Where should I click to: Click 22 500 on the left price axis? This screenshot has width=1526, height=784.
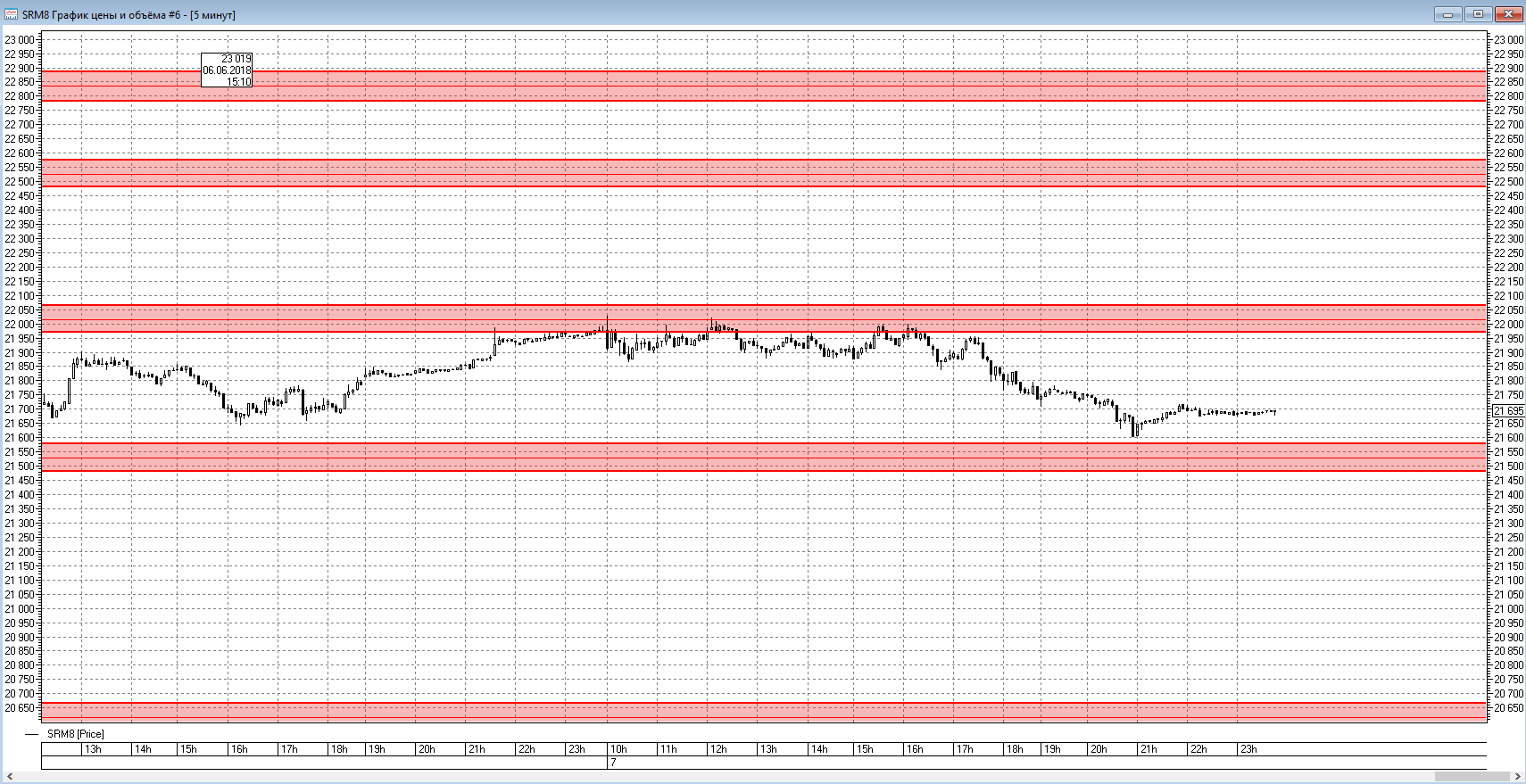pos(20,182)
